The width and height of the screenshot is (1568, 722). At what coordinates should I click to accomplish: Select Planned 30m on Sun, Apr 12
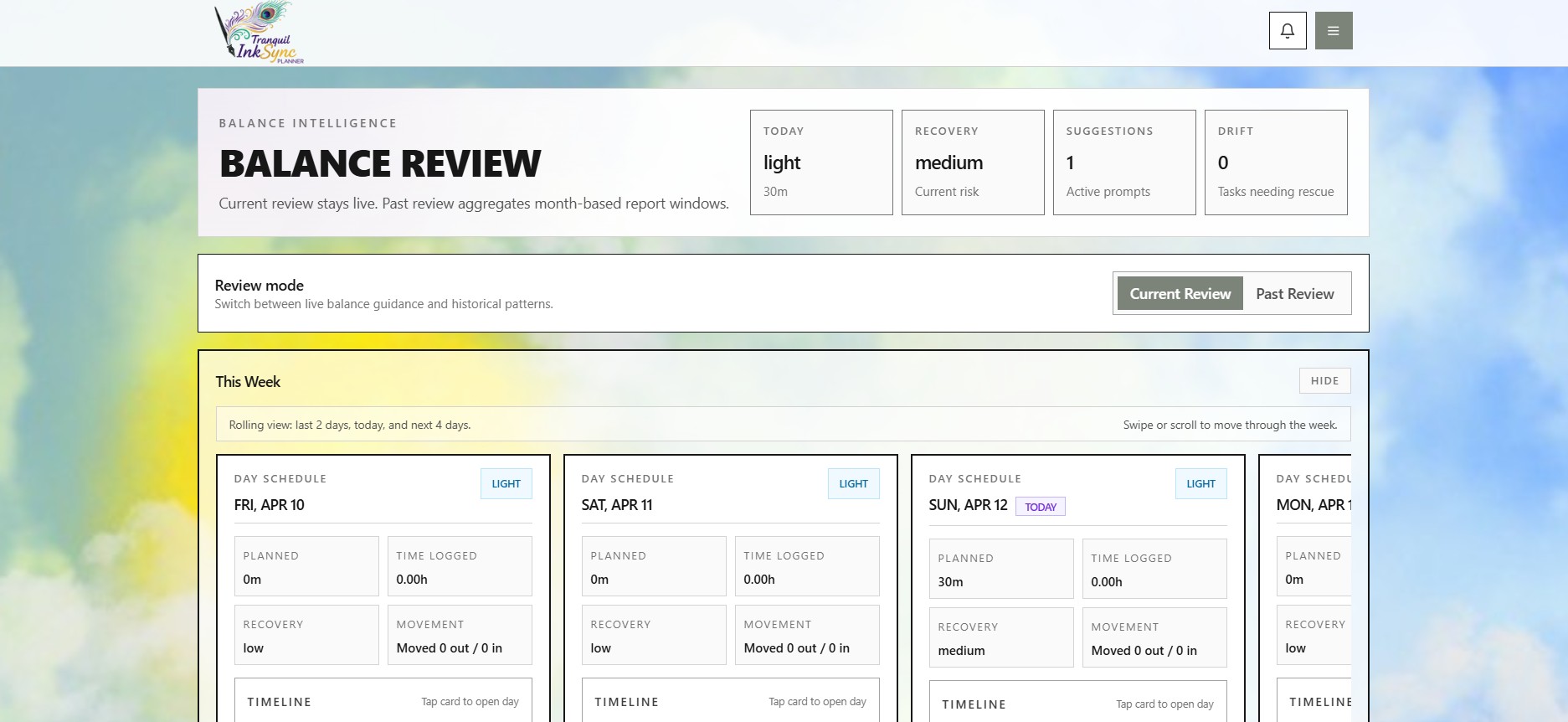(x=1001, y=569)
